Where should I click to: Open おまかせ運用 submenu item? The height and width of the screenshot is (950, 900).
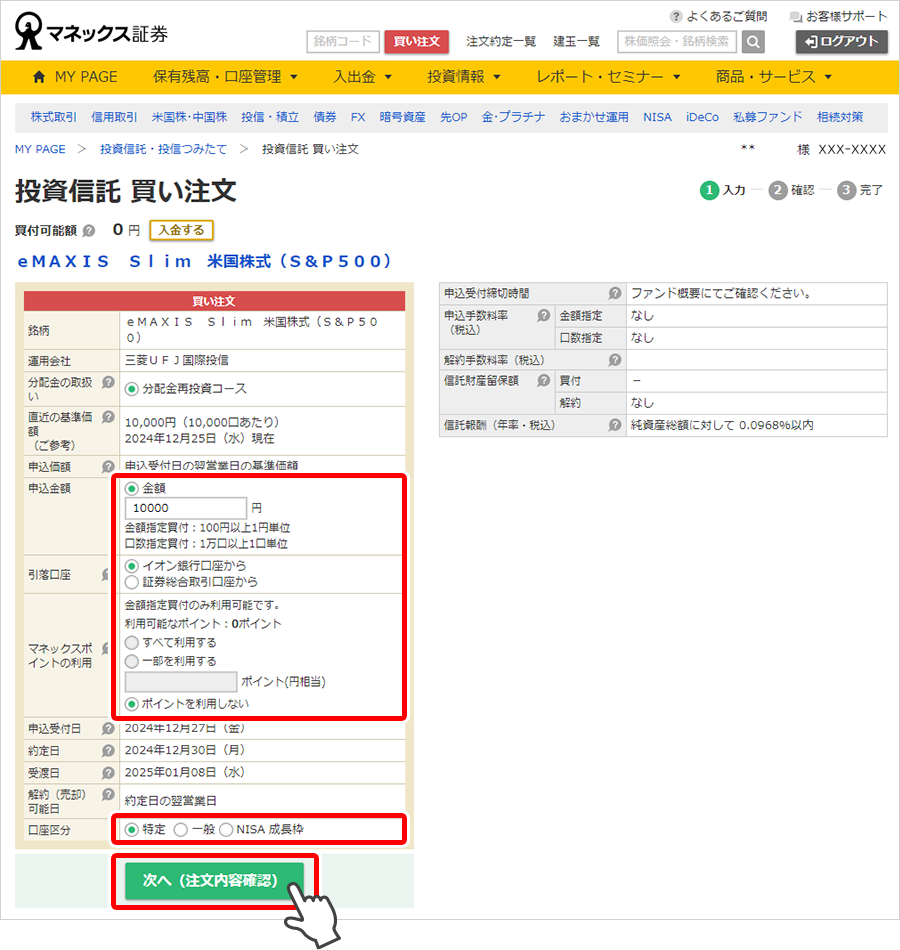tap(594, 118)
